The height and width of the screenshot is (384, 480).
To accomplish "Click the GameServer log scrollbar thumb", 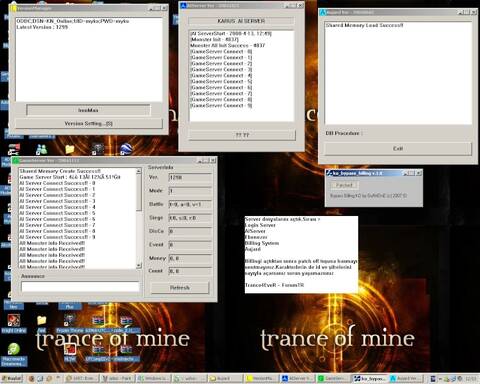I will coord(139,192).
